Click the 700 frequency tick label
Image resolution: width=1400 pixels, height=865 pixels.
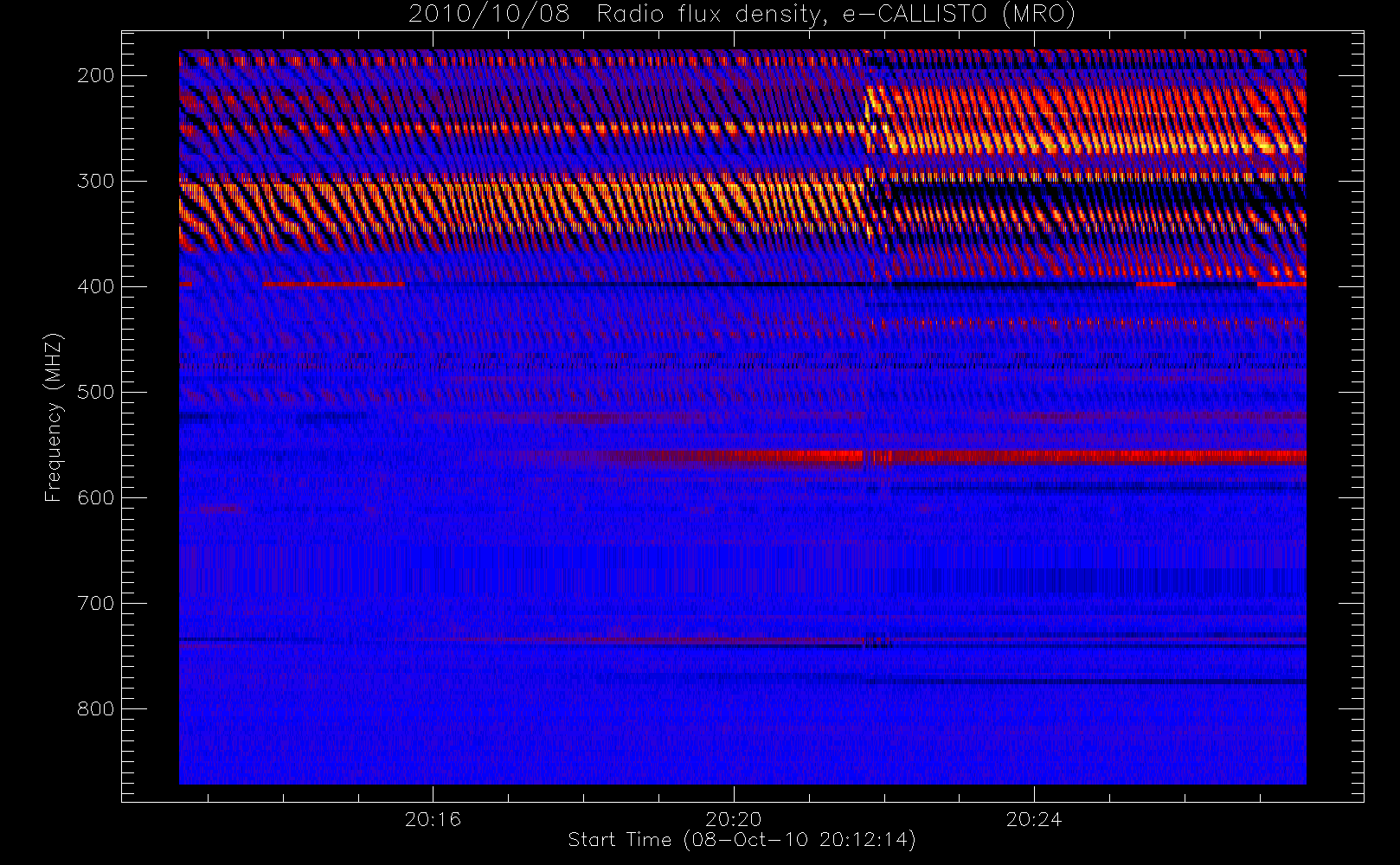pyautogui.click(x=95, y=603)
